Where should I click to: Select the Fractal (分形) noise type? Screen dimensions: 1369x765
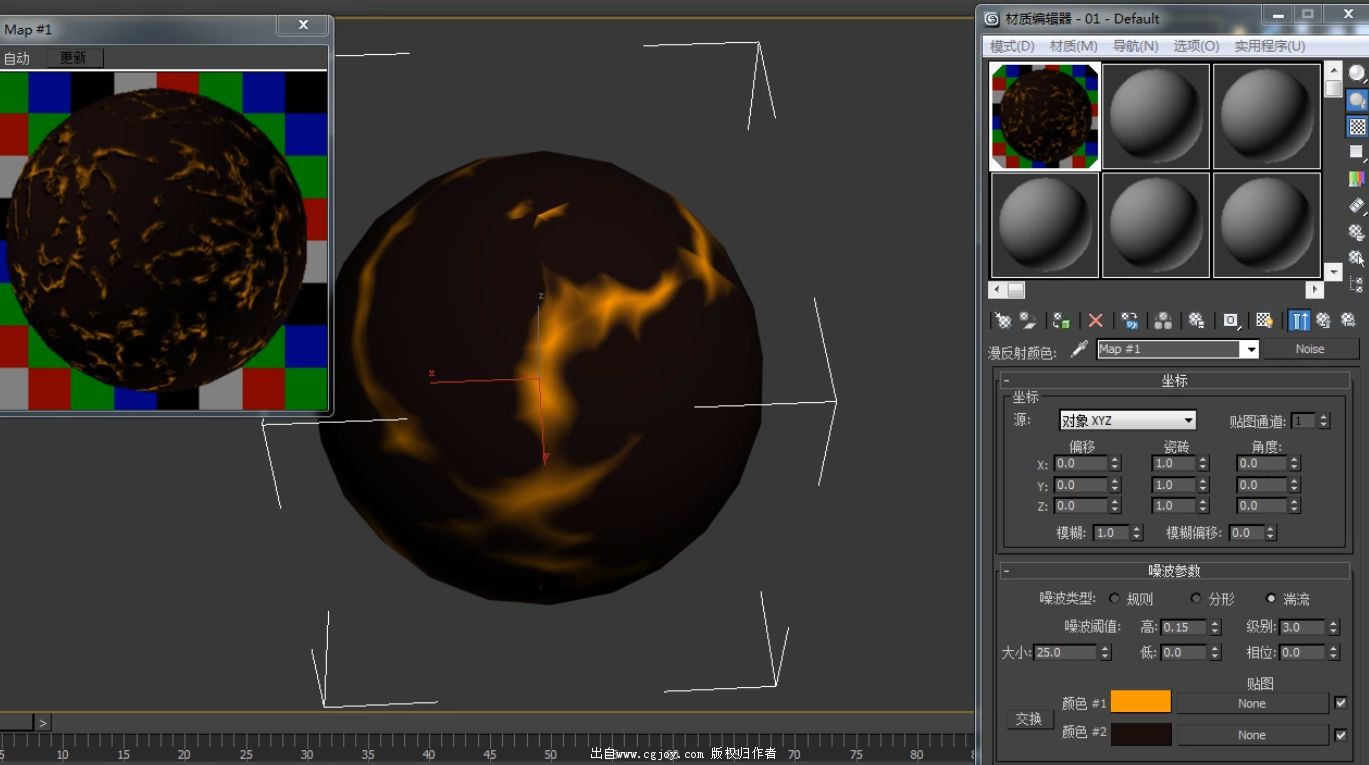pyautogui.click(x=1196, y=599)
